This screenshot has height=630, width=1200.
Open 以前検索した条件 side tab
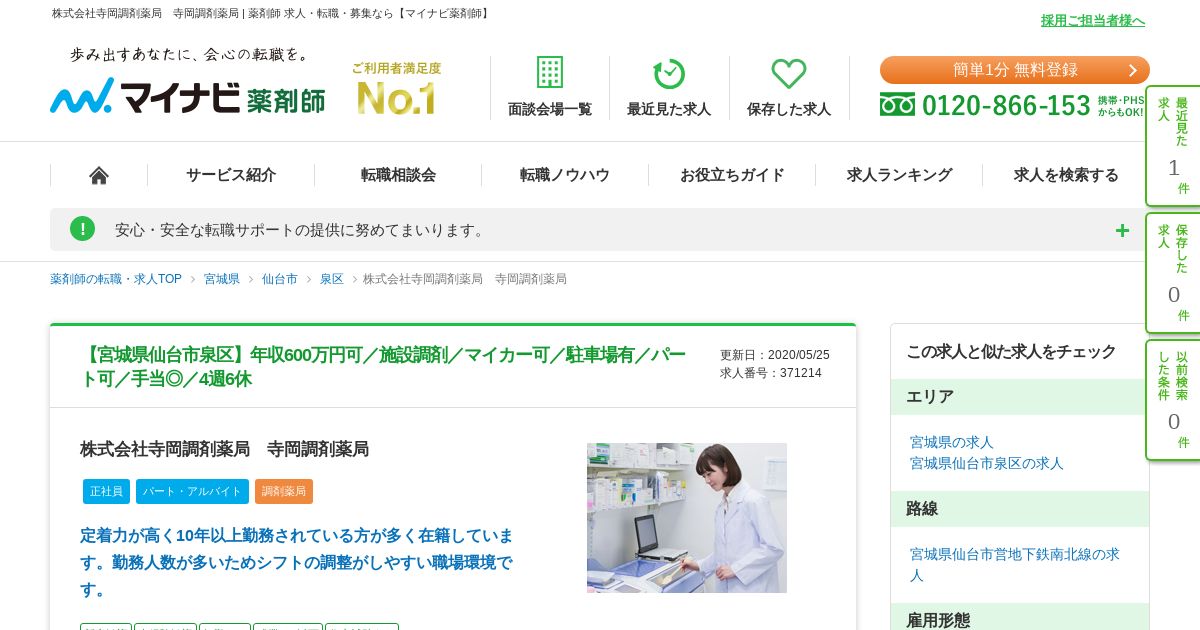tap(1173, 400)
